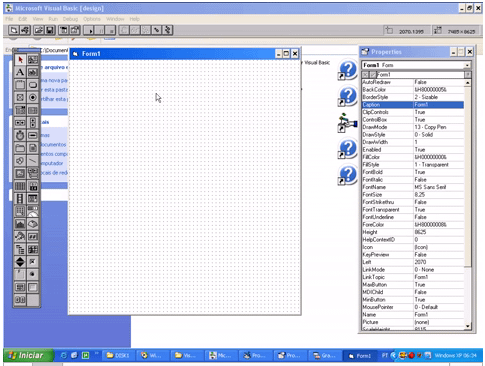
Task: Pick the CommandButton control tool
Action: click(x=33, y=85)
